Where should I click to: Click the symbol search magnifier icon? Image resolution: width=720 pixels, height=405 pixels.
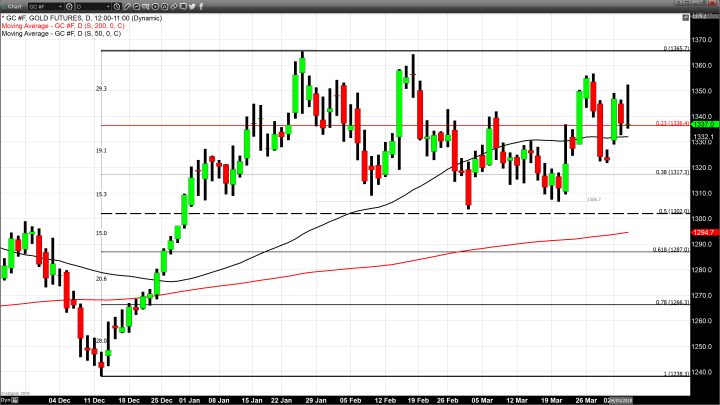point(69,6)
